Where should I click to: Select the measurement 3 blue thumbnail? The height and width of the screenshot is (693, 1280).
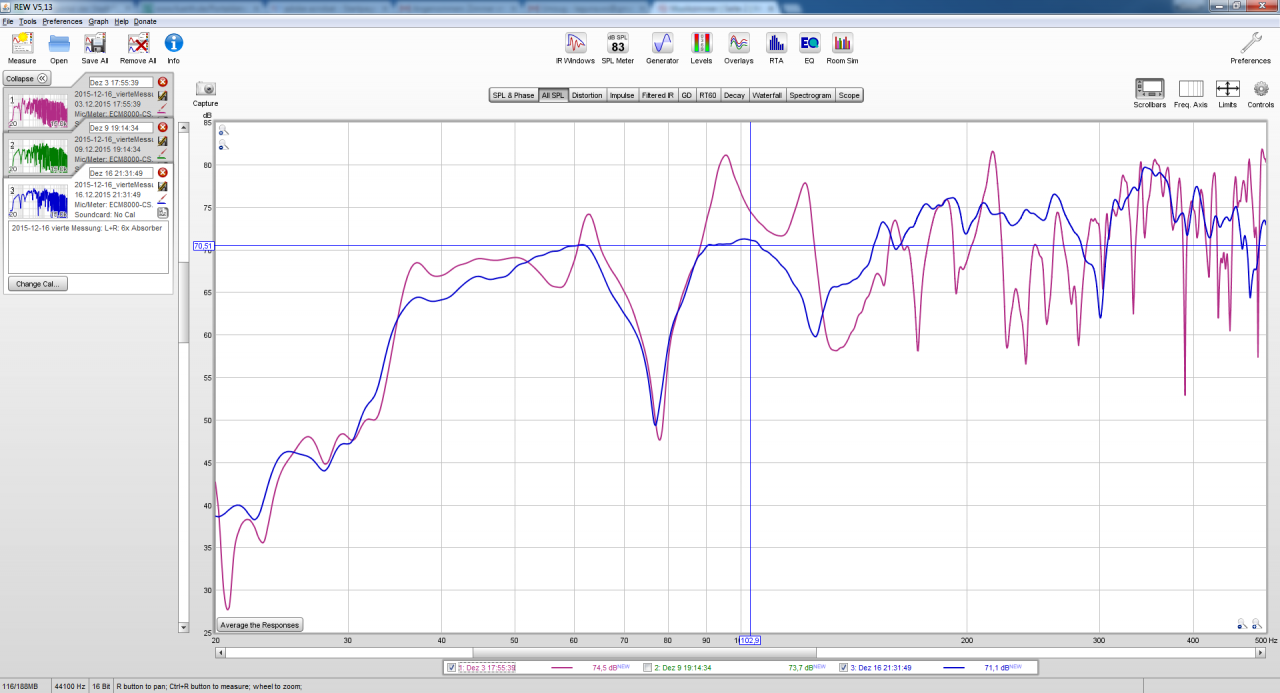pos(39,200)
